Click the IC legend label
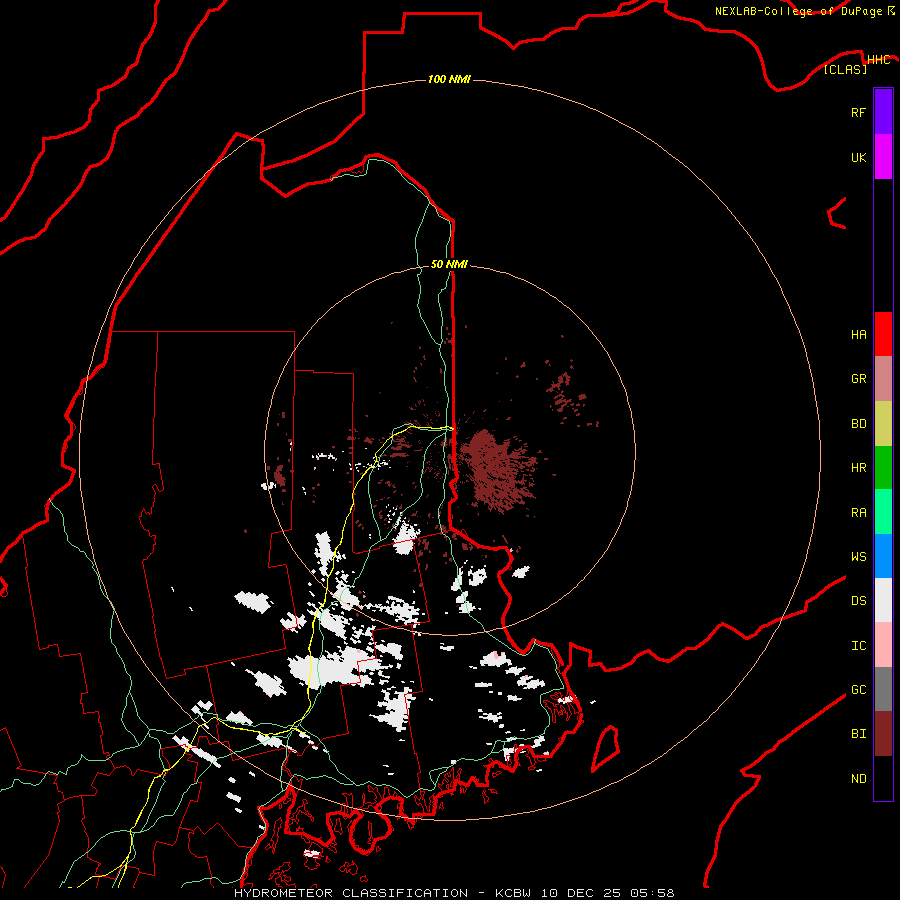Viewport: 900px width, 900px height. pos(858,645)
